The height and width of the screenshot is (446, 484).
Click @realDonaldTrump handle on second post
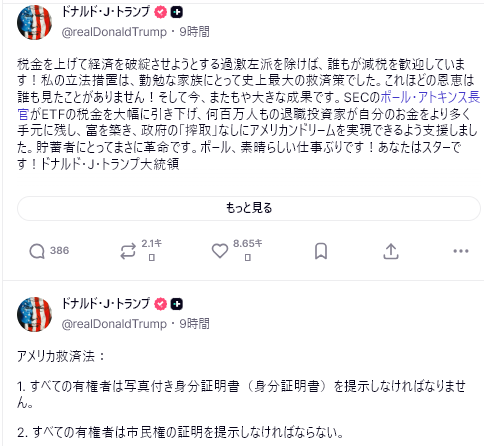tap(114, 324)
